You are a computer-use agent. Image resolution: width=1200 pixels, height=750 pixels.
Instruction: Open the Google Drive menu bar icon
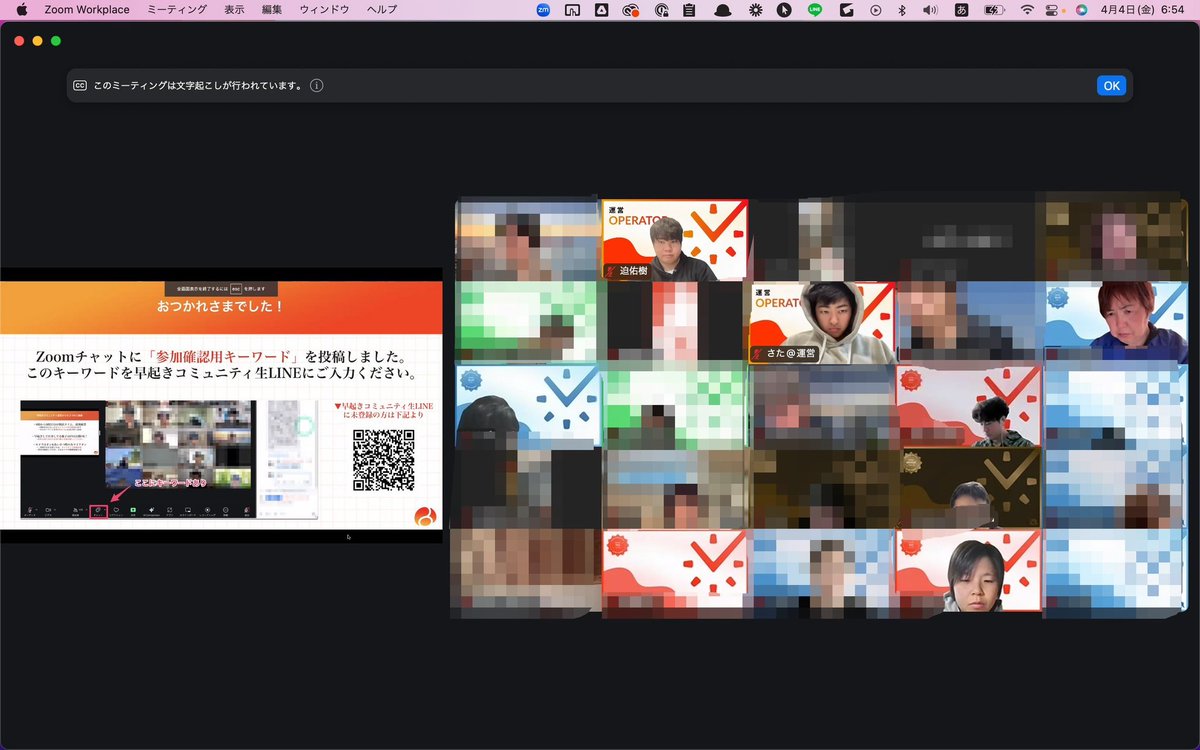point(602,10)
